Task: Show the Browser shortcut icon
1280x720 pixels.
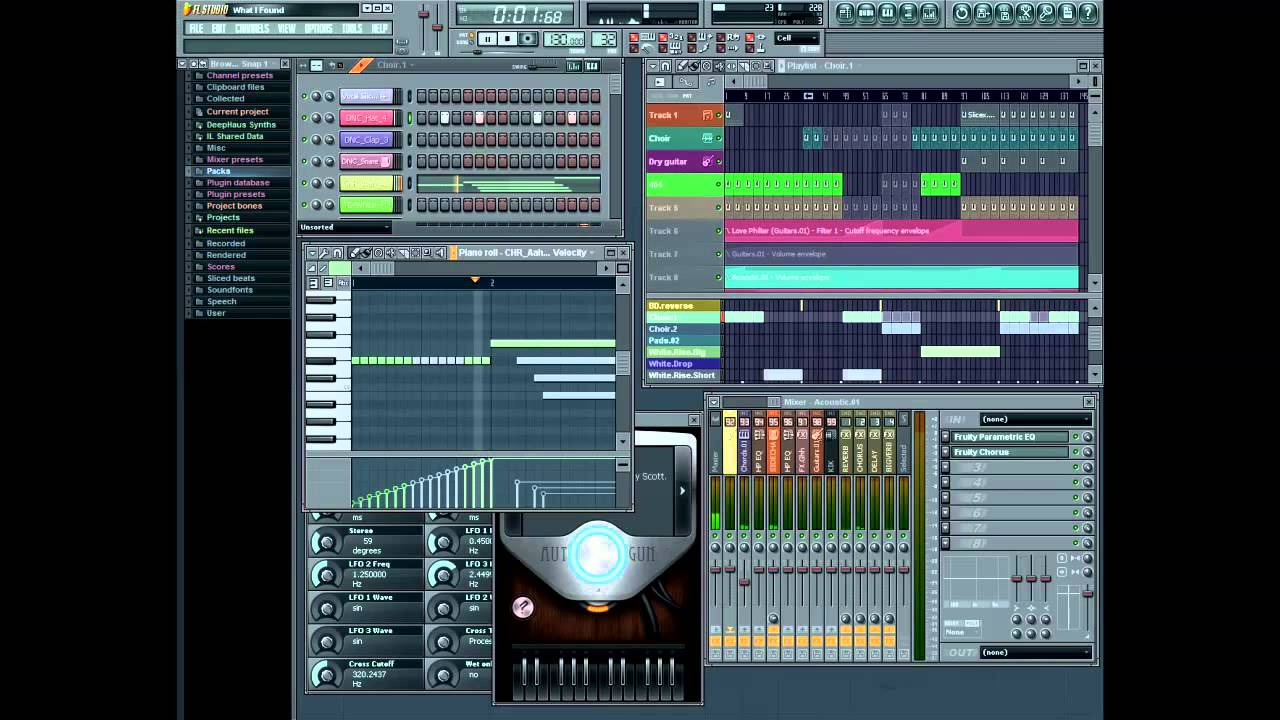Action: click(x=908, y=13)
